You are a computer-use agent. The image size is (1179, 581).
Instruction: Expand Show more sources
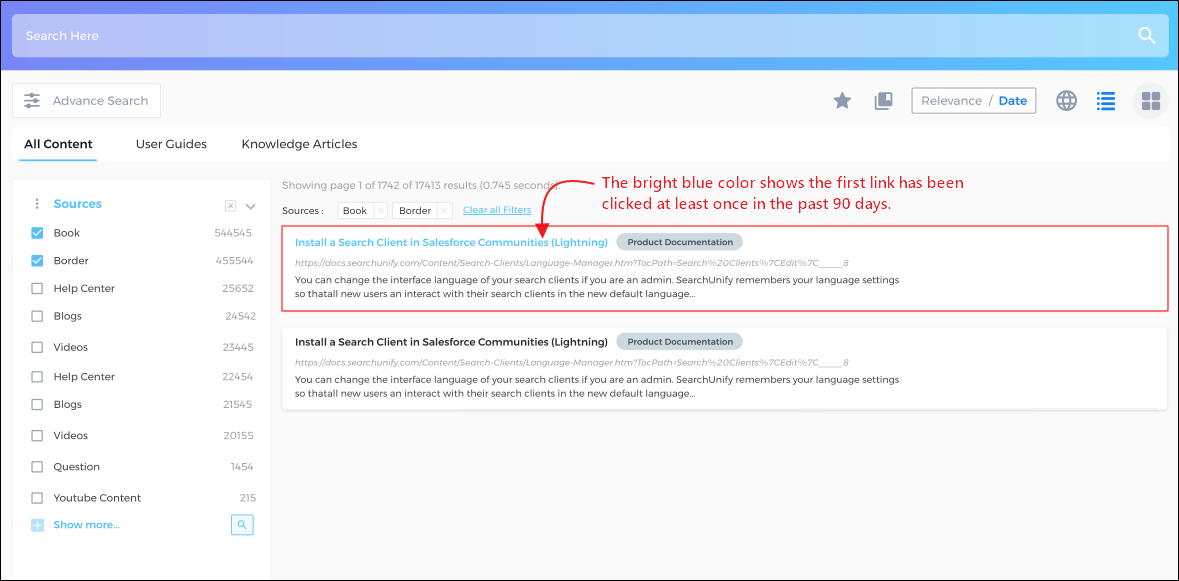pos(86,525)
